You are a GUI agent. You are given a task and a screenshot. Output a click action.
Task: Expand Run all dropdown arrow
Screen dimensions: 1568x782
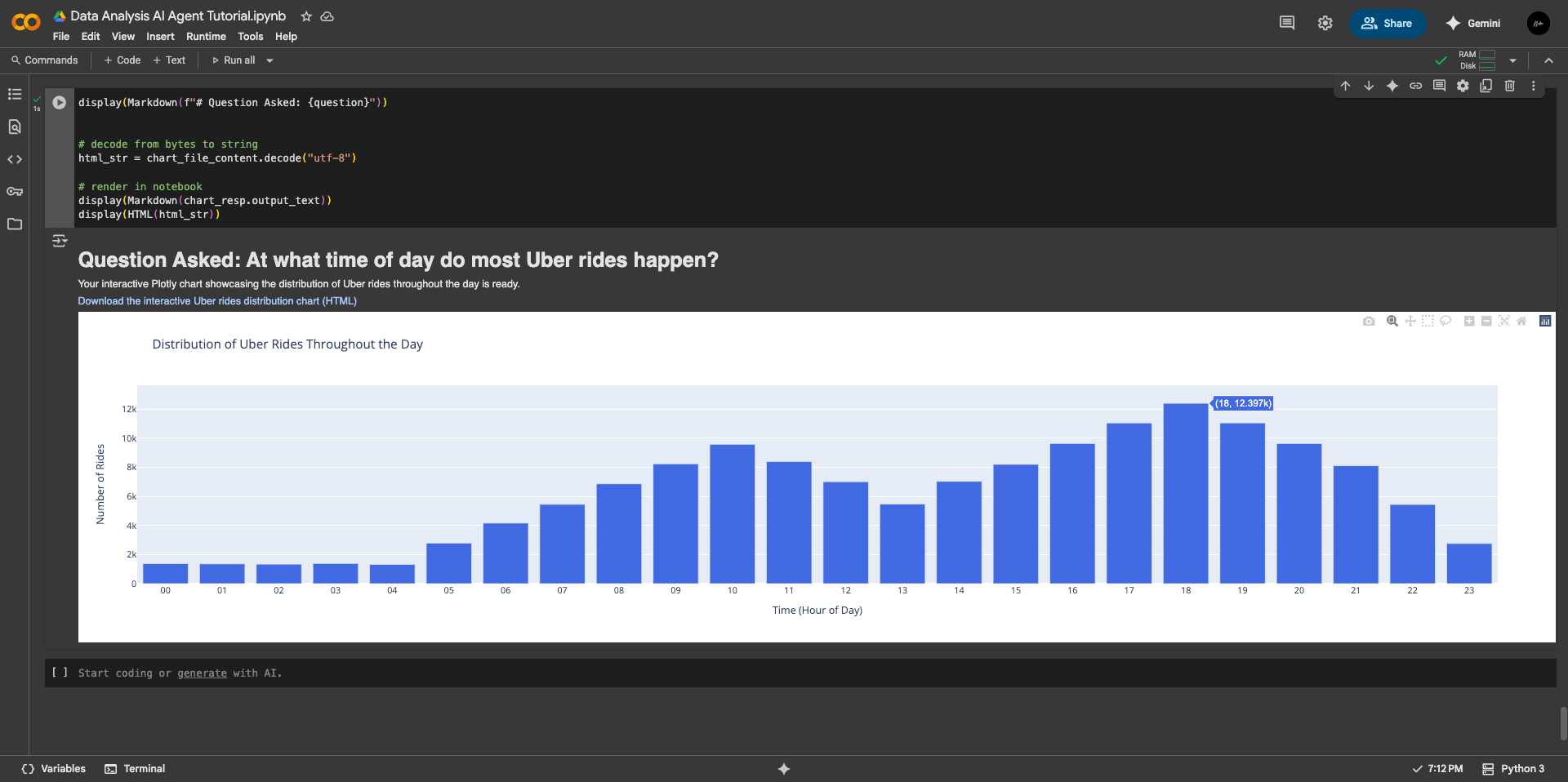(x=269, y=60)
